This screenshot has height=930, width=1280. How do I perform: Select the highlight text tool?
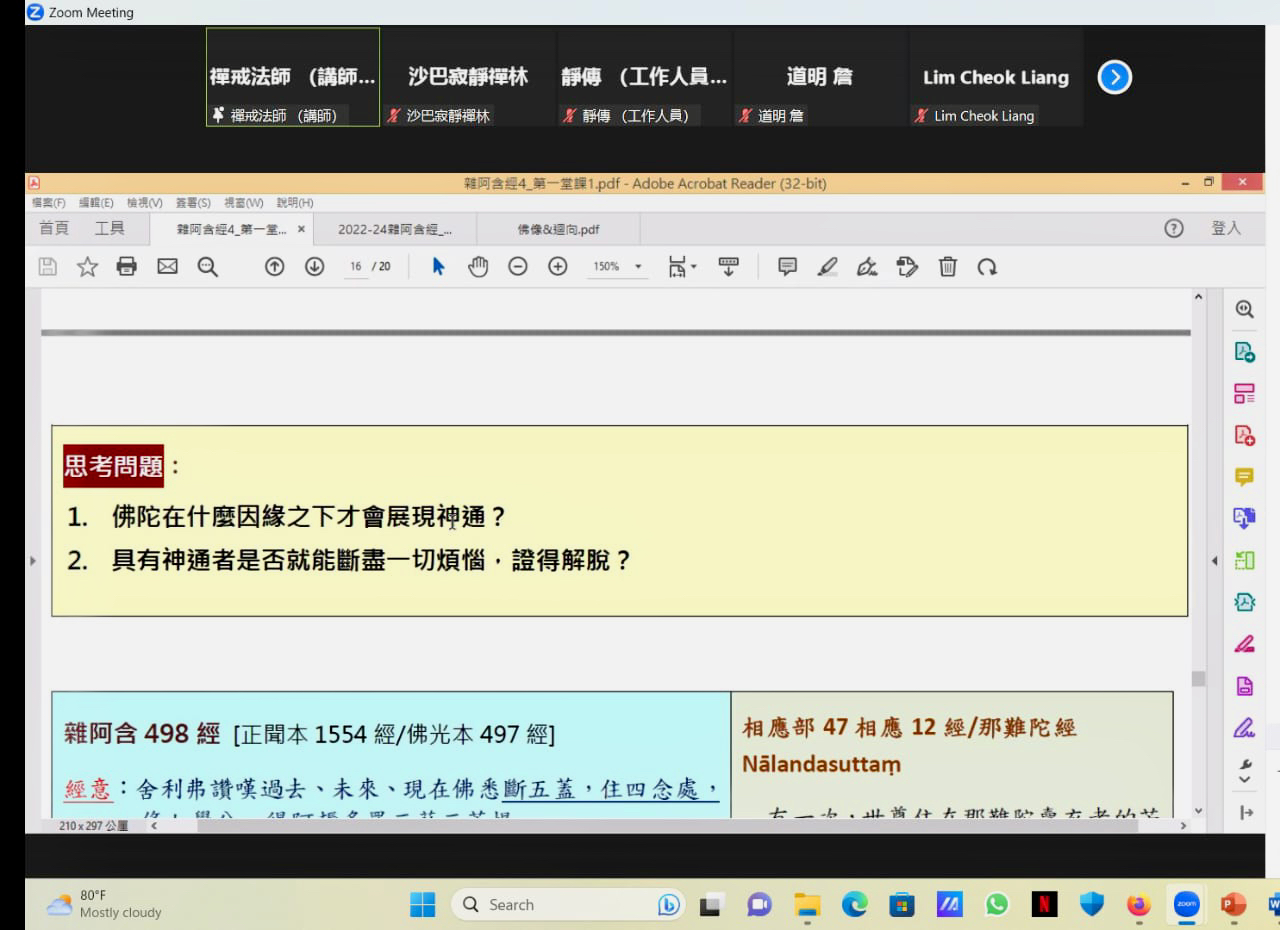click(x=827, y=267)
